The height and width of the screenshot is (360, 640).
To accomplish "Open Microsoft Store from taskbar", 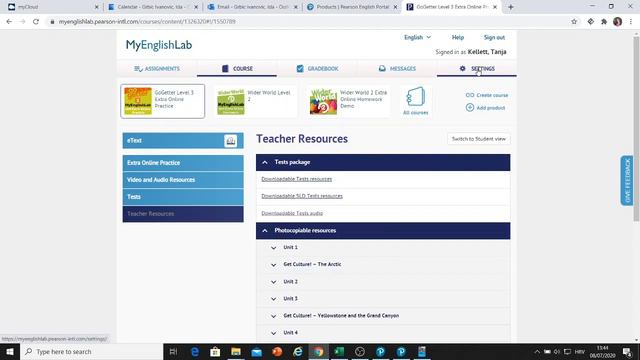I will click(x=215, y=351).
